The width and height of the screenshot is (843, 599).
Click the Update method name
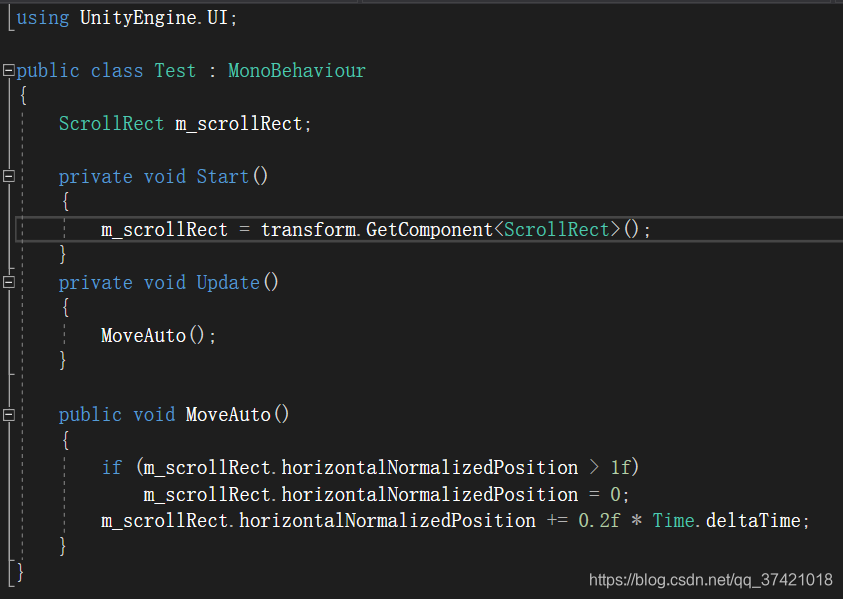tap(228, 282)
